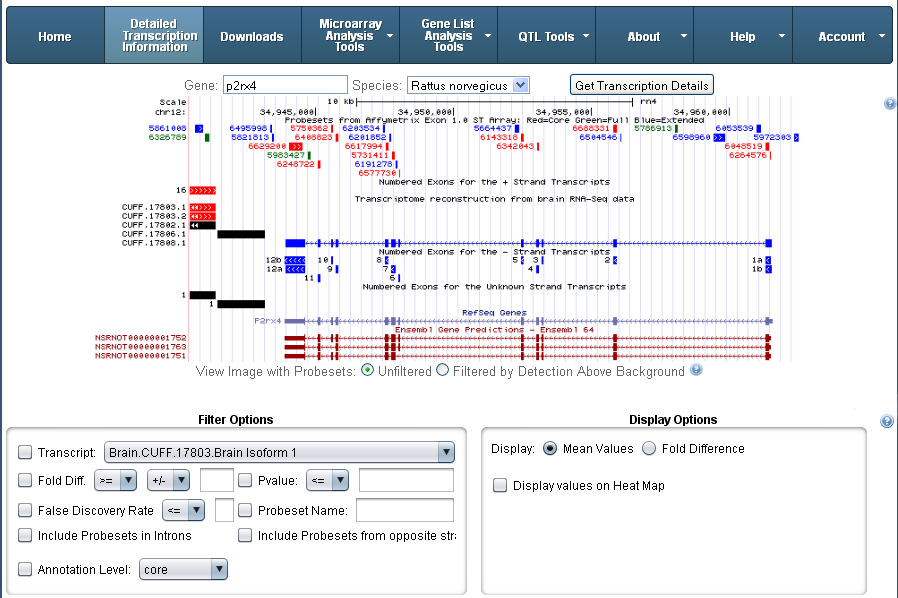Open the Species dropdown
Image resolution: width=898 pixels, height=598 pixels.
[x=468, y=85]
